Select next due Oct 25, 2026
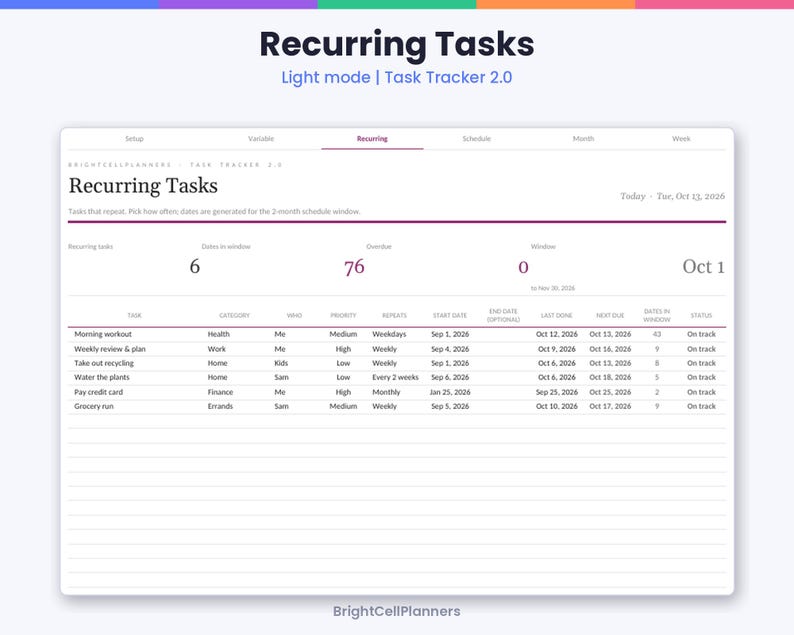 pyautogui.click(x=610, y=392)
